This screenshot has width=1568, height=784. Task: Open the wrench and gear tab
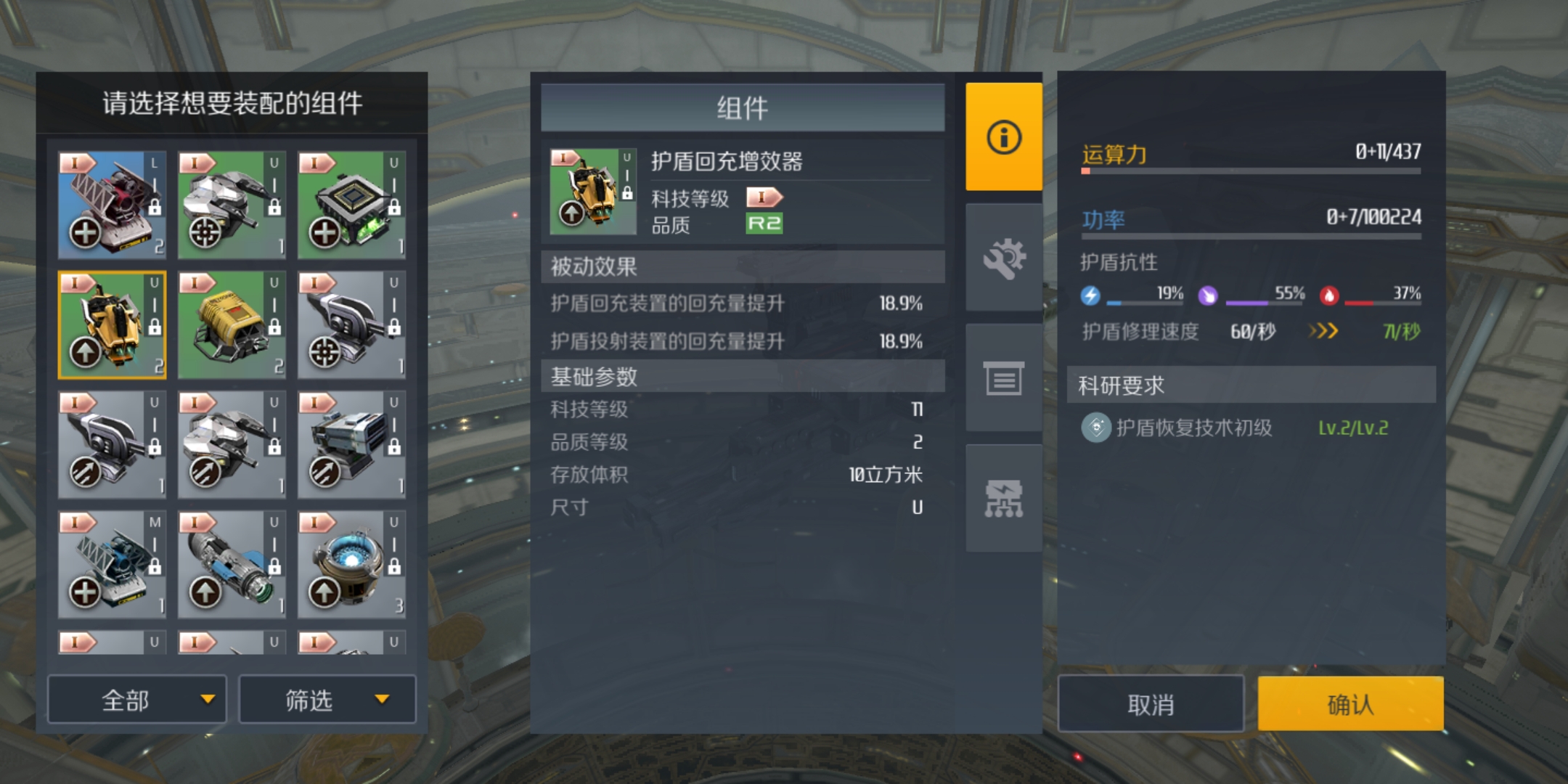point(1003,258)
